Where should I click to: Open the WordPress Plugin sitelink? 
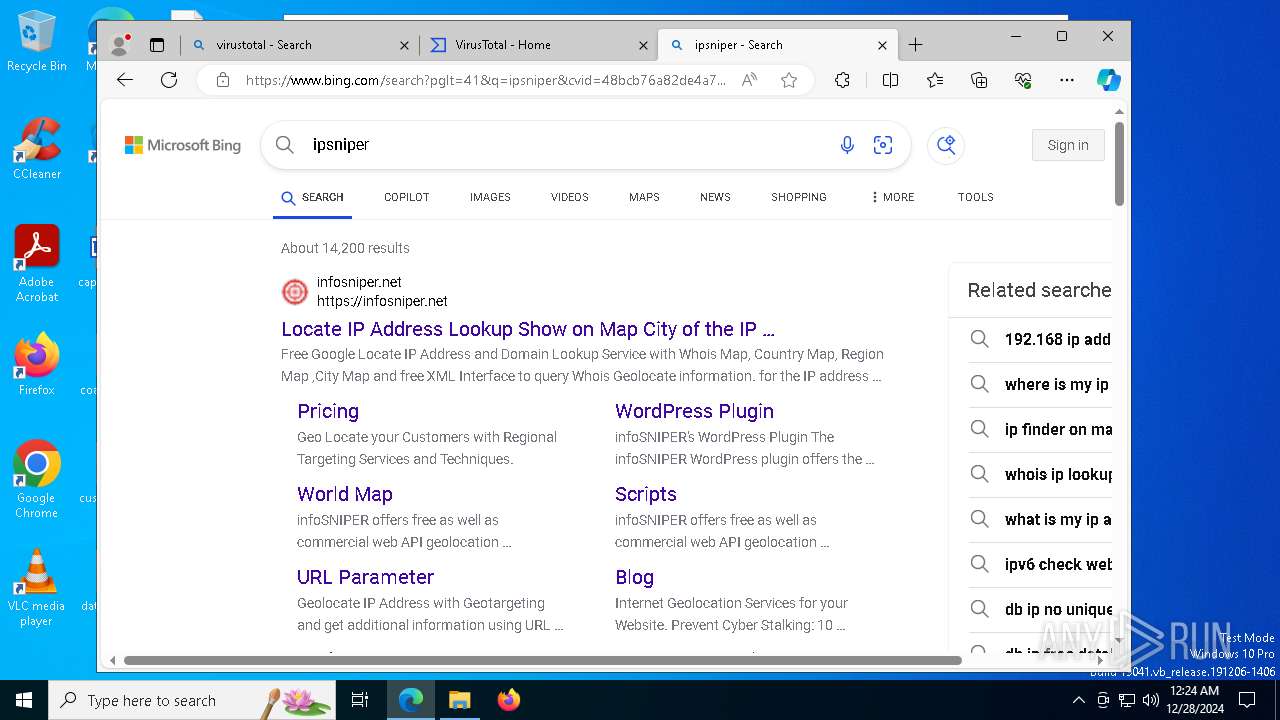(694, 411)
